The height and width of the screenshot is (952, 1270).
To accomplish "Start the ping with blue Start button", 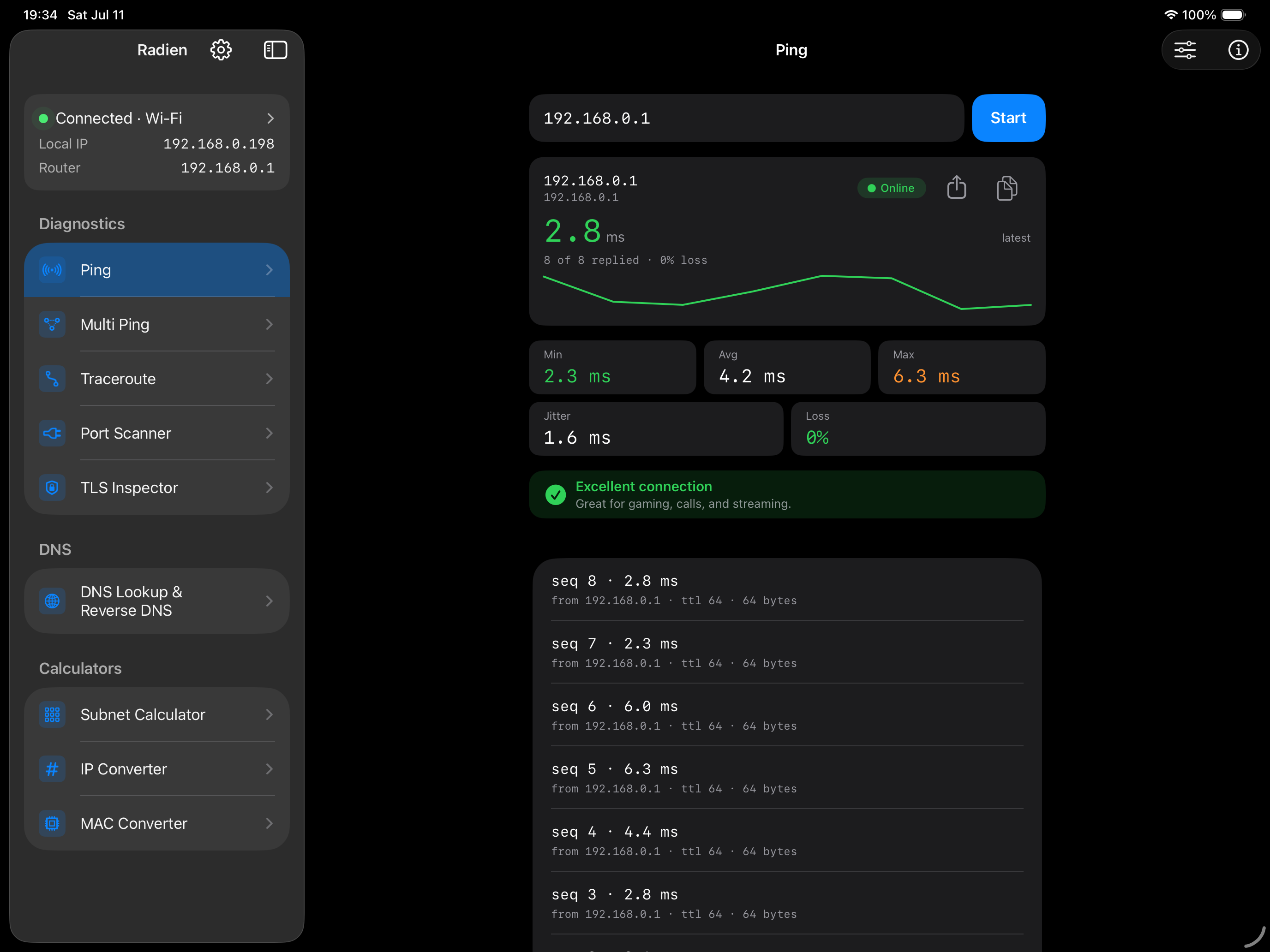I will point(1008,118).
